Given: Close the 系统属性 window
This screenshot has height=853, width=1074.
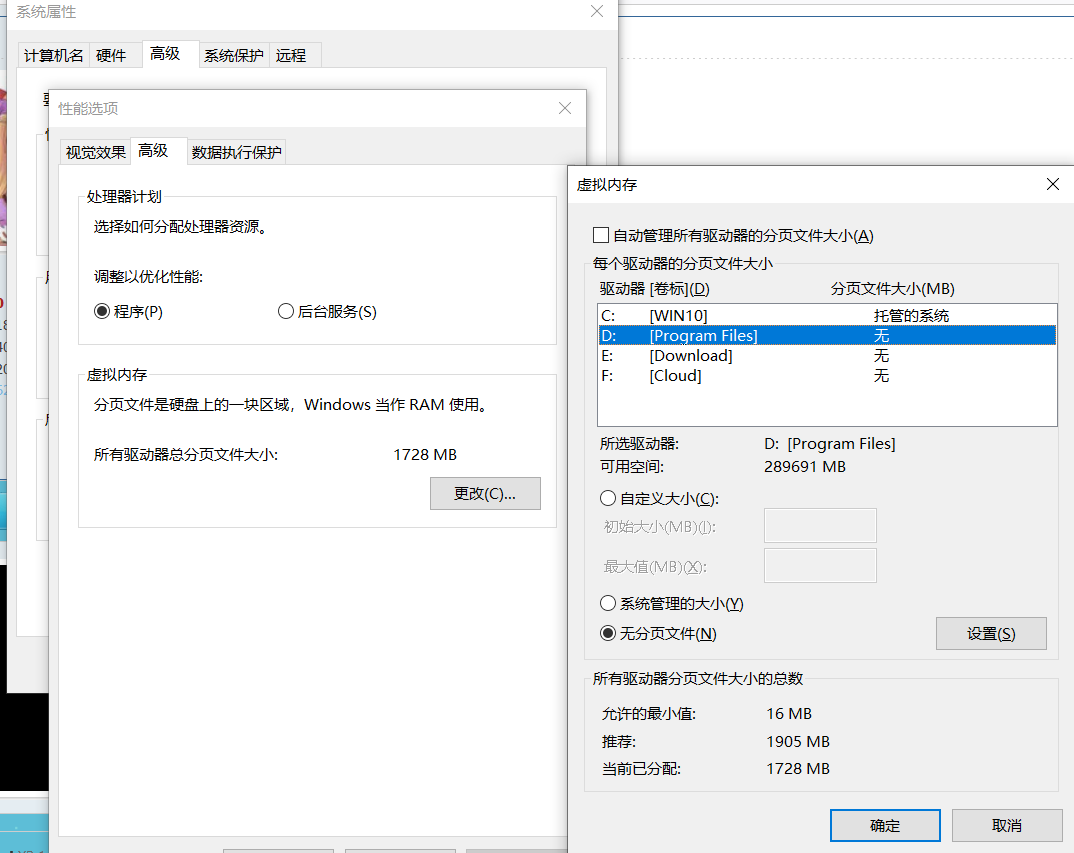Looking at the screenshot, I should click(597, 12).
